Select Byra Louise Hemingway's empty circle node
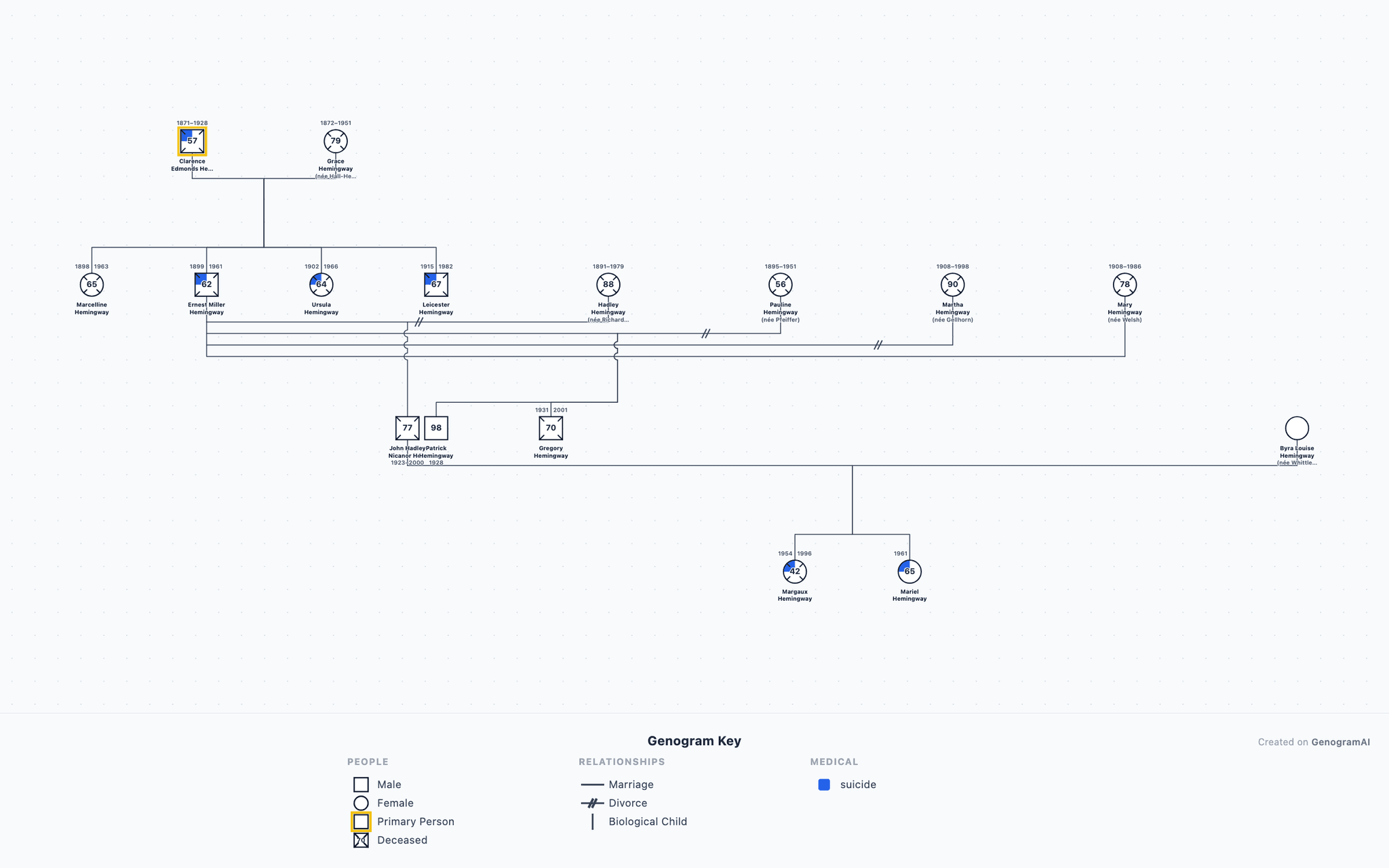The width and height of the screenshot is (1389, 868). [x=1297, y=428]
